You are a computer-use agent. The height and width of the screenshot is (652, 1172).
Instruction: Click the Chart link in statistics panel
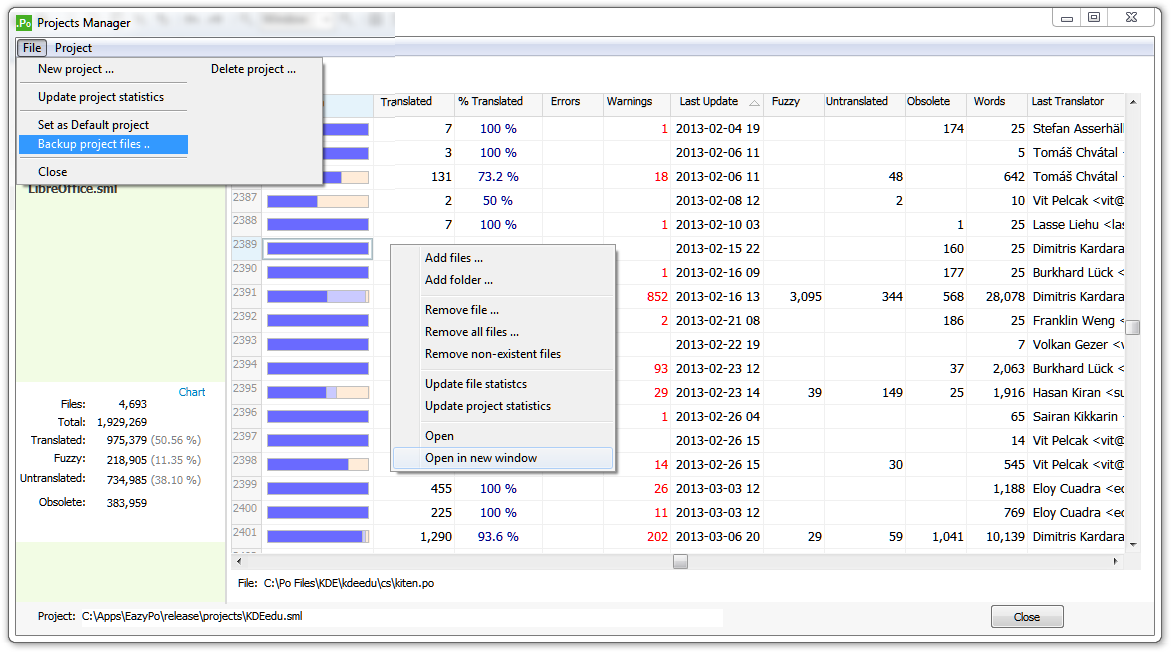(192, 392)
